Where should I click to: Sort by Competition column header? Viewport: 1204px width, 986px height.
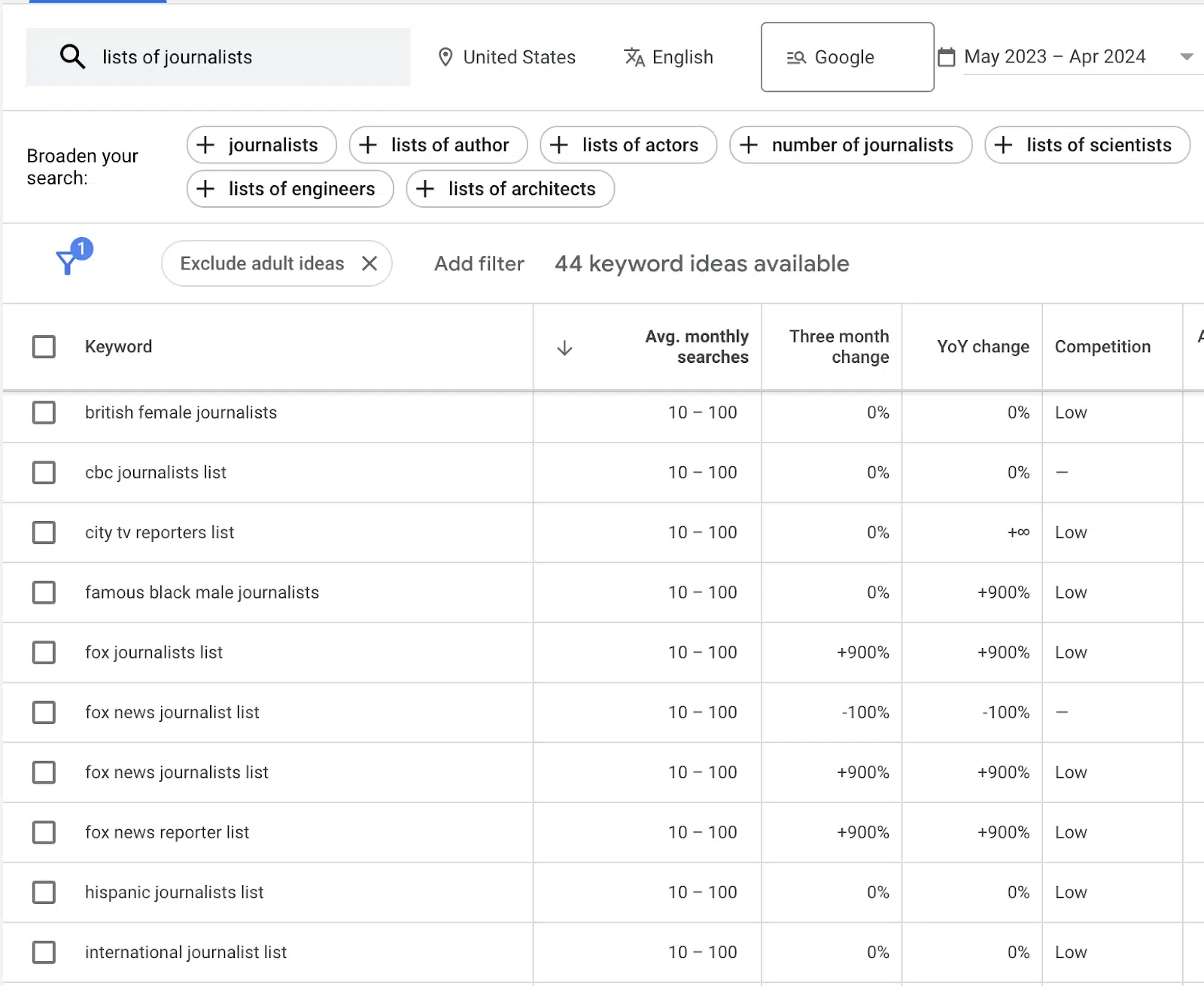point(1102,347)
